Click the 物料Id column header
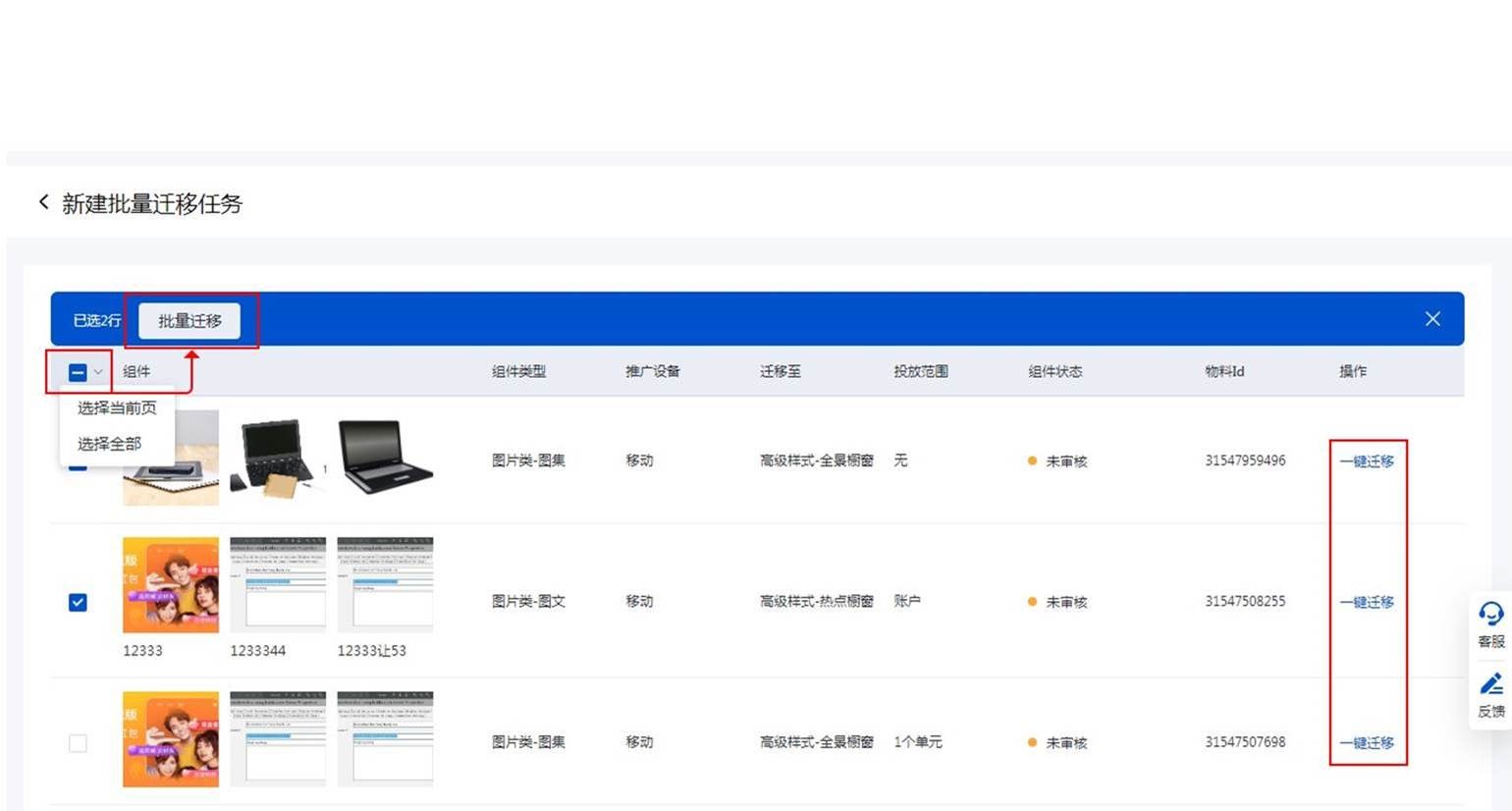Viewport: 1512px width, 811px height. click(x=1224, y=371)
